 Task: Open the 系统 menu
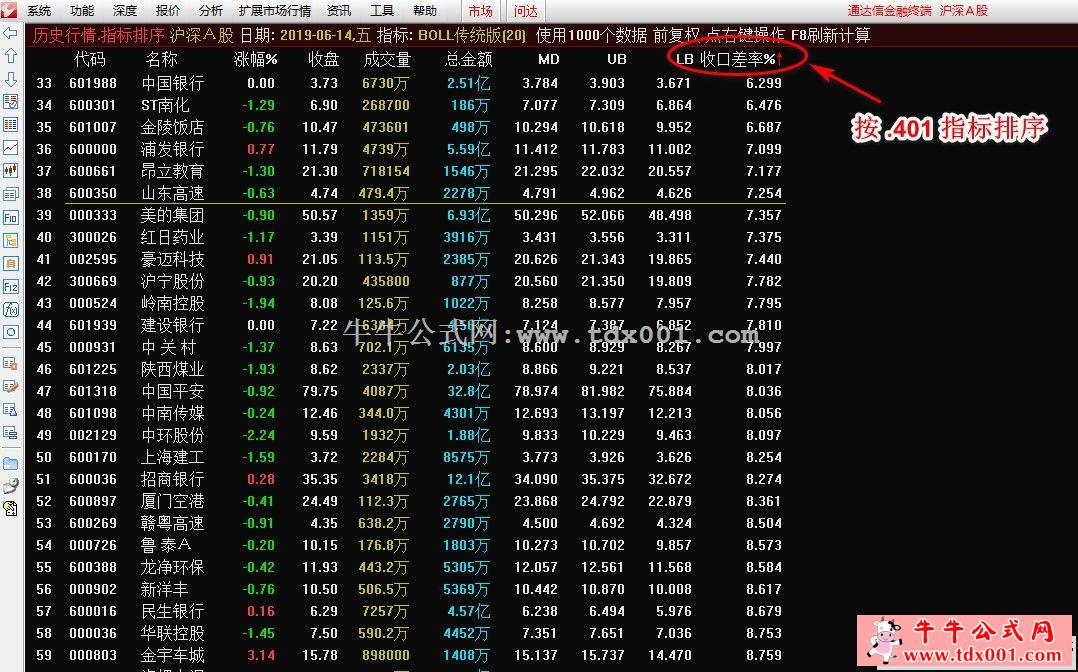click(39, 11)
